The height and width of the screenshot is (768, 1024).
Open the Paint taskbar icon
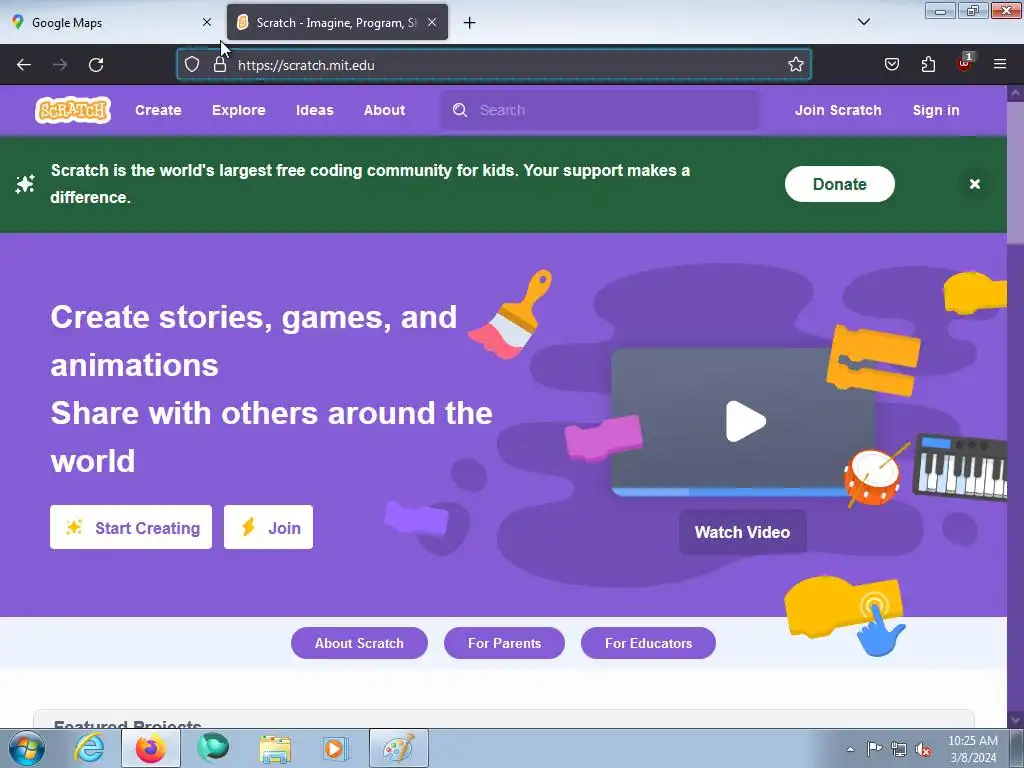tap(398, 748)
